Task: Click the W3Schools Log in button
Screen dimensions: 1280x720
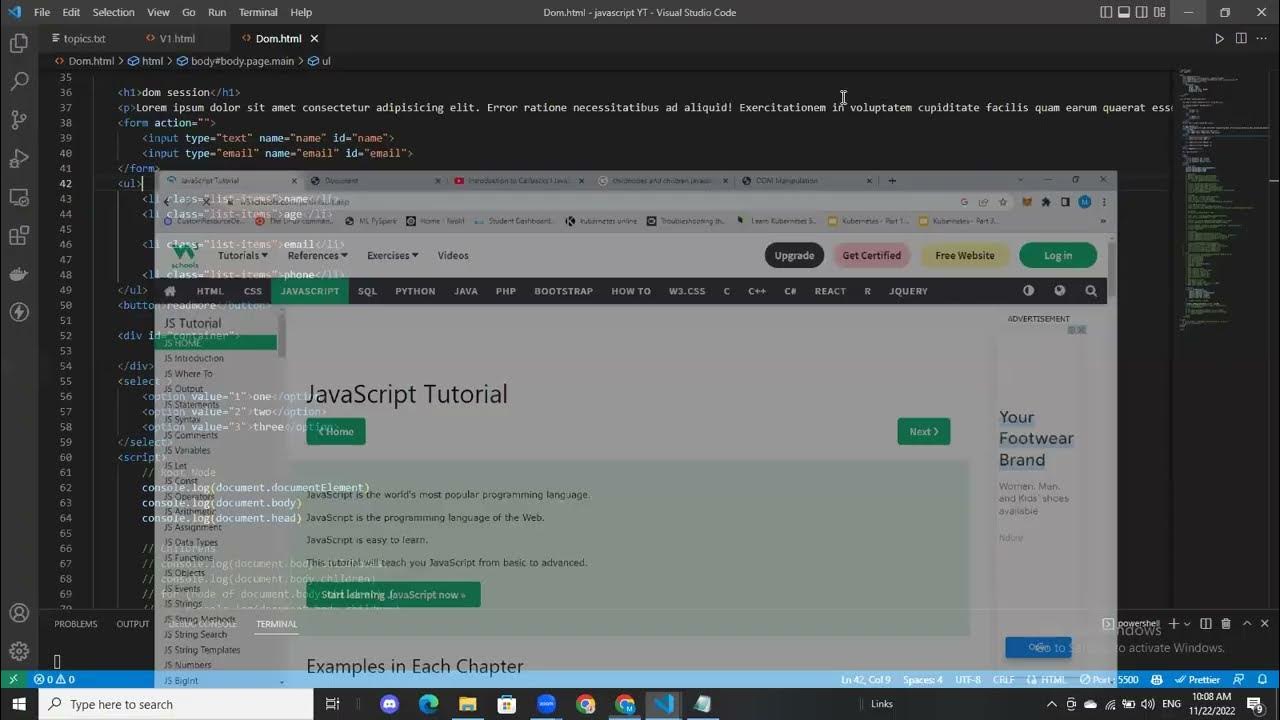Action: [1057, 255]
